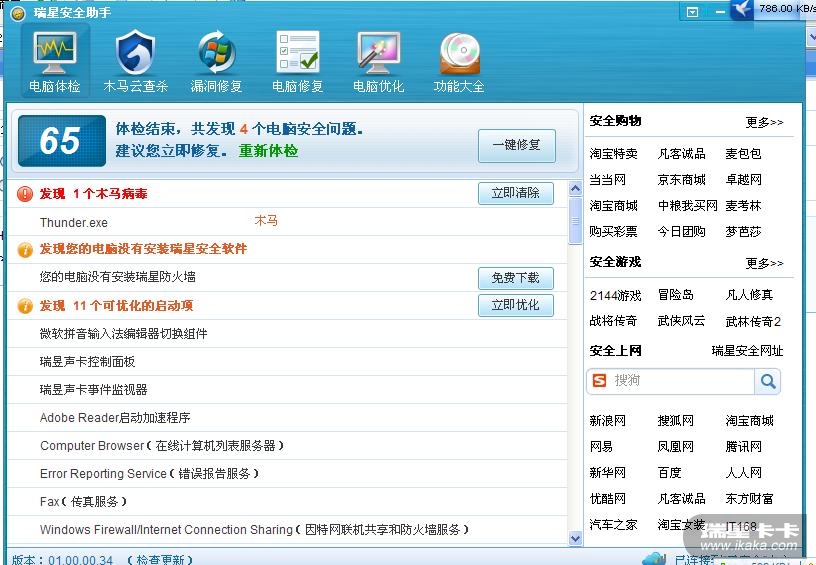Viewport: 816px width, 565px height.
Task: Select Error Reporting Service row
Action: pyautogui.click(x=287, y=474)
